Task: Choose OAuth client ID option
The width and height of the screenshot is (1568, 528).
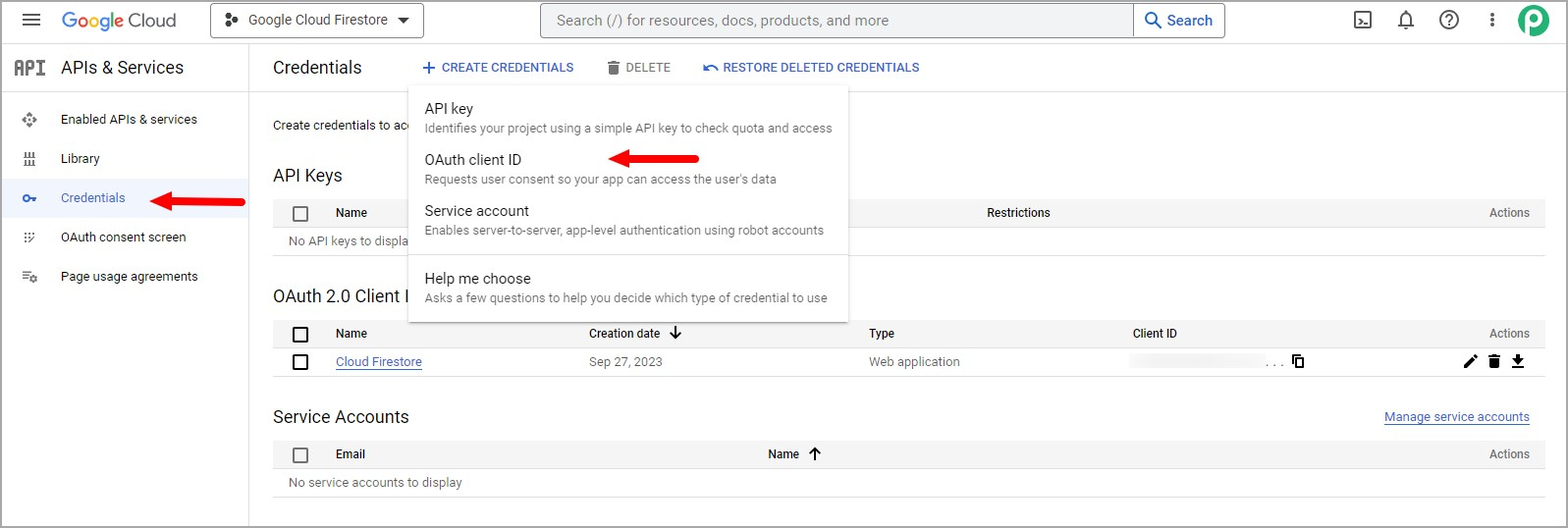Action: (x=628, y=169)
